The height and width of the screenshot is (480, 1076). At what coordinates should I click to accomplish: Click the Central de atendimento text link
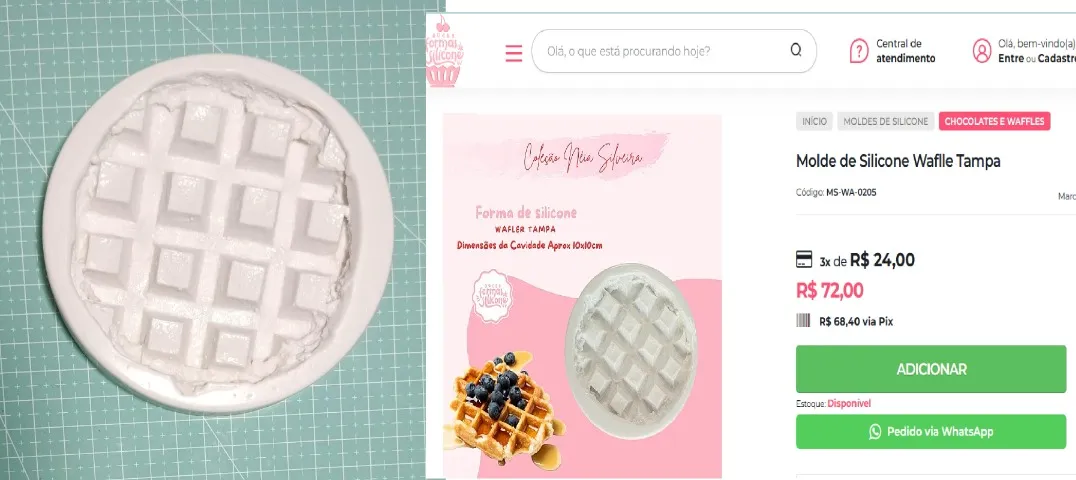coord(905,51)
